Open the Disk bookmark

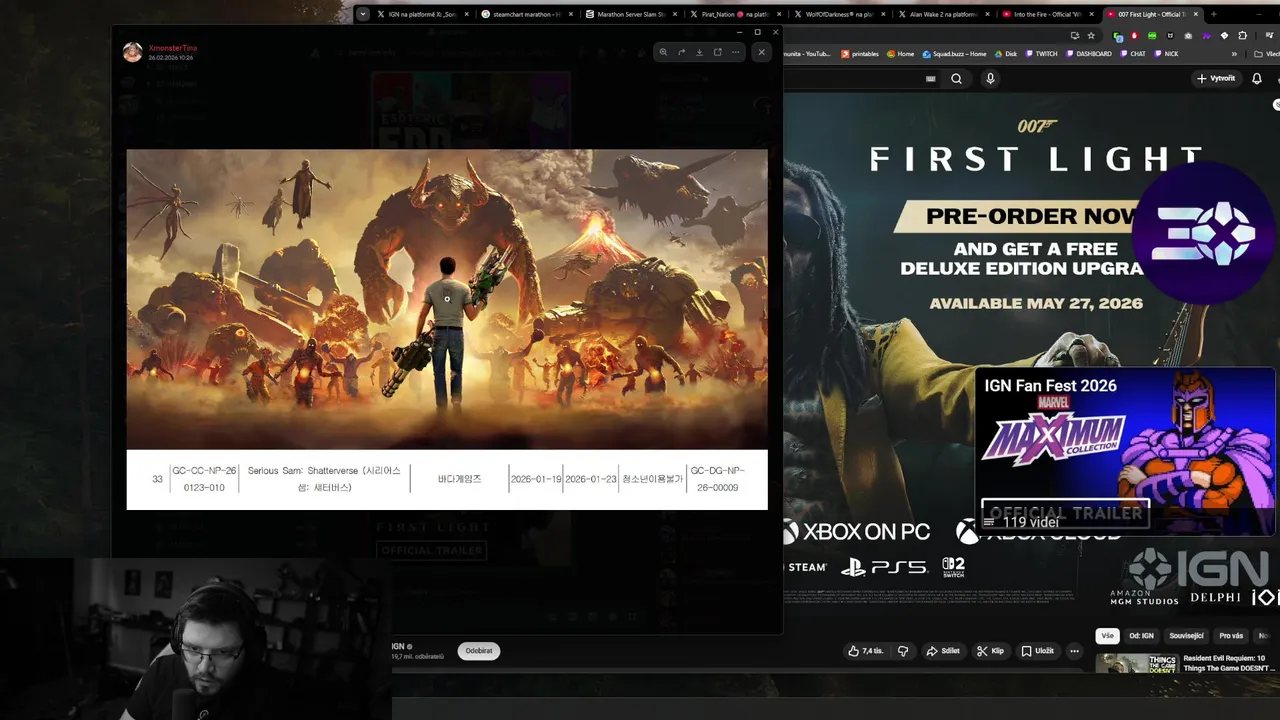click(x=1006, y=54)
